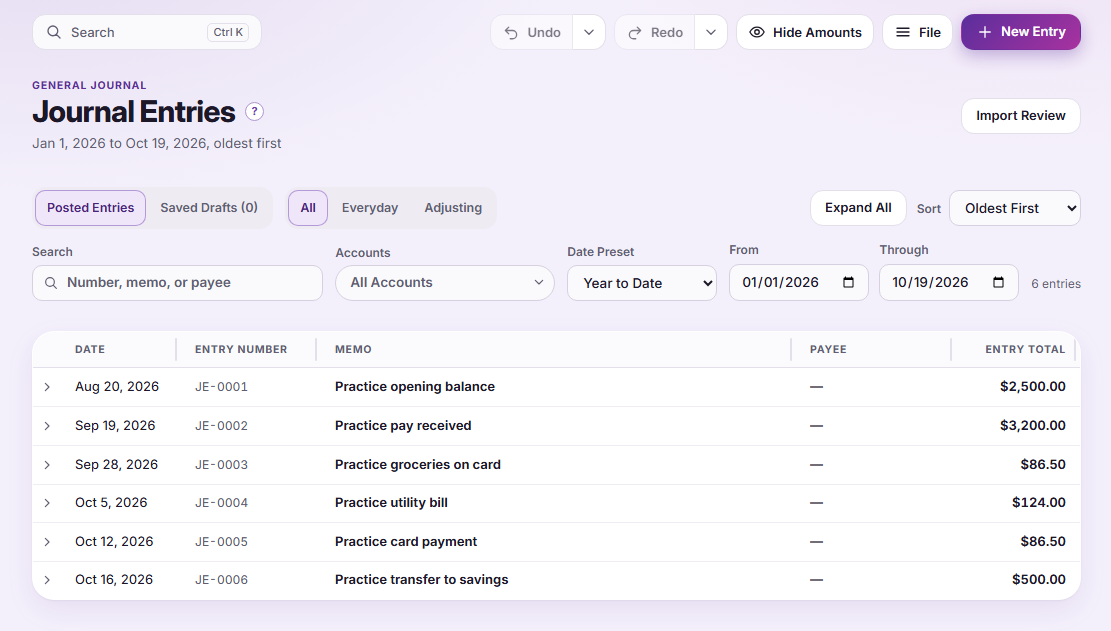Open calendar picker in Through date field
This screenshot has width=1111, height=631.
click(998, 283)
